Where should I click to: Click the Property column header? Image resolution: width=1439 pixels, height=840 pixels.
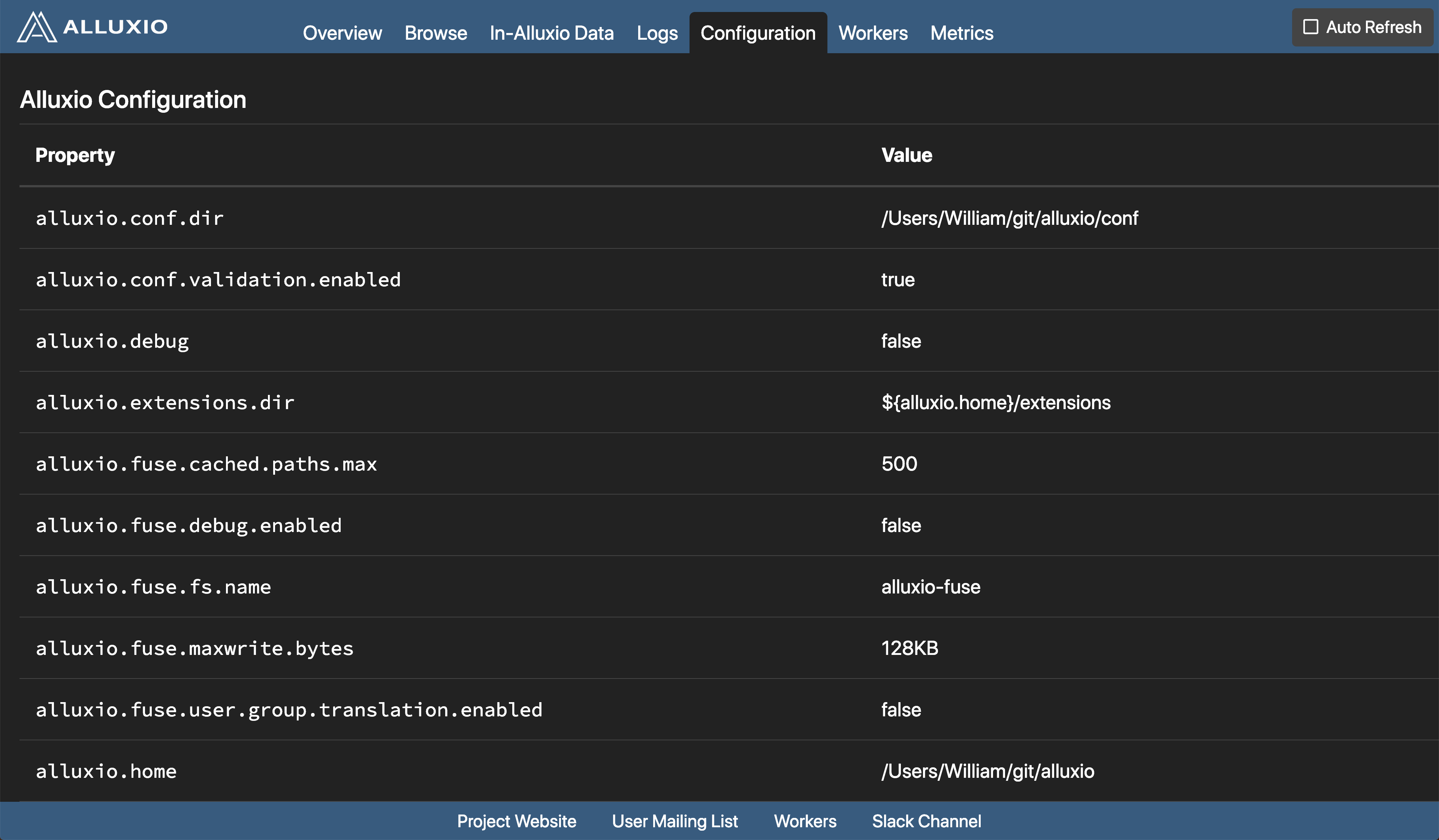[75, 155]
